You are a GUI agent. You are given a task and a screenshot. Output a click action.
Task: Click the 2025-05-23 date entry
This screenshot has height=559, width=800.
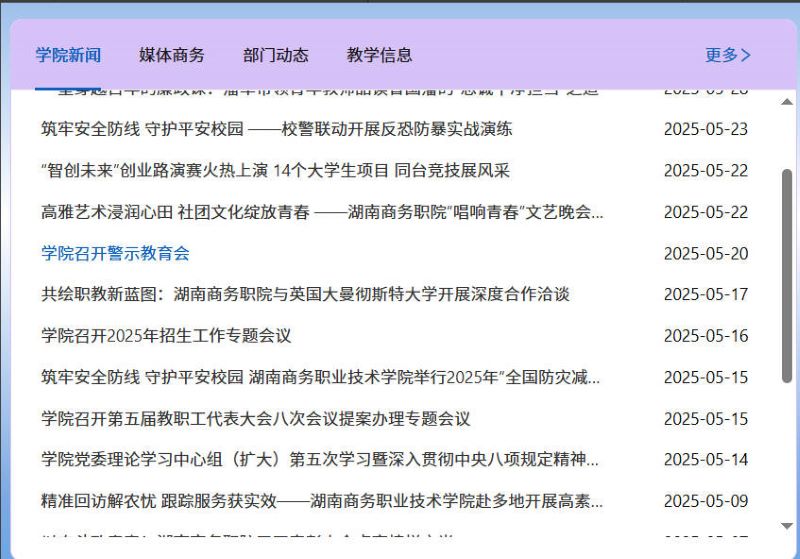tap(705, 129)
